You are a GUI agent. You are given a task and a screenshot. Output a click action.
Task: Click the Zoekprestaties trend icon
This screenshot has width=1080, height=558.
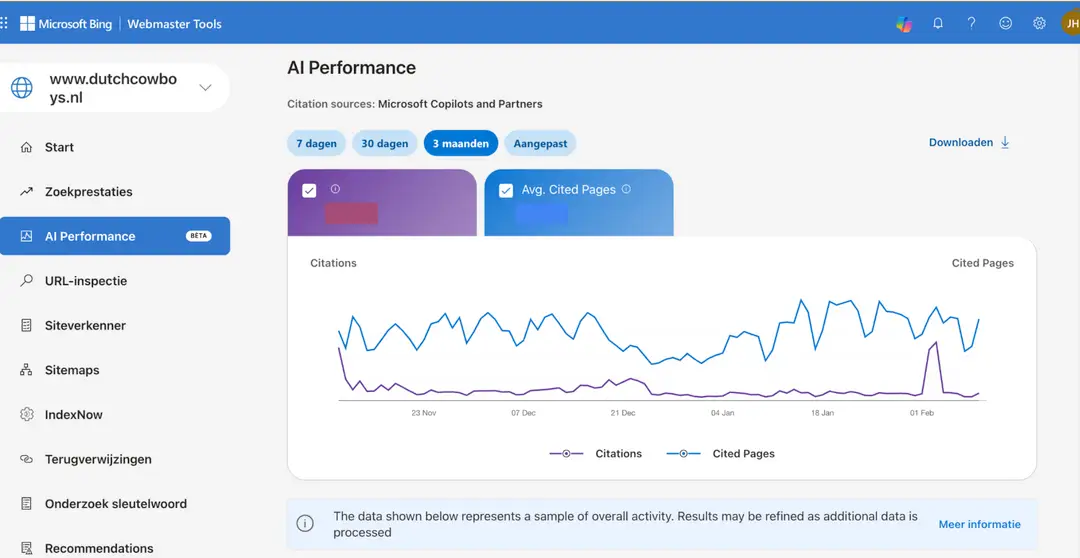point(26,192)
